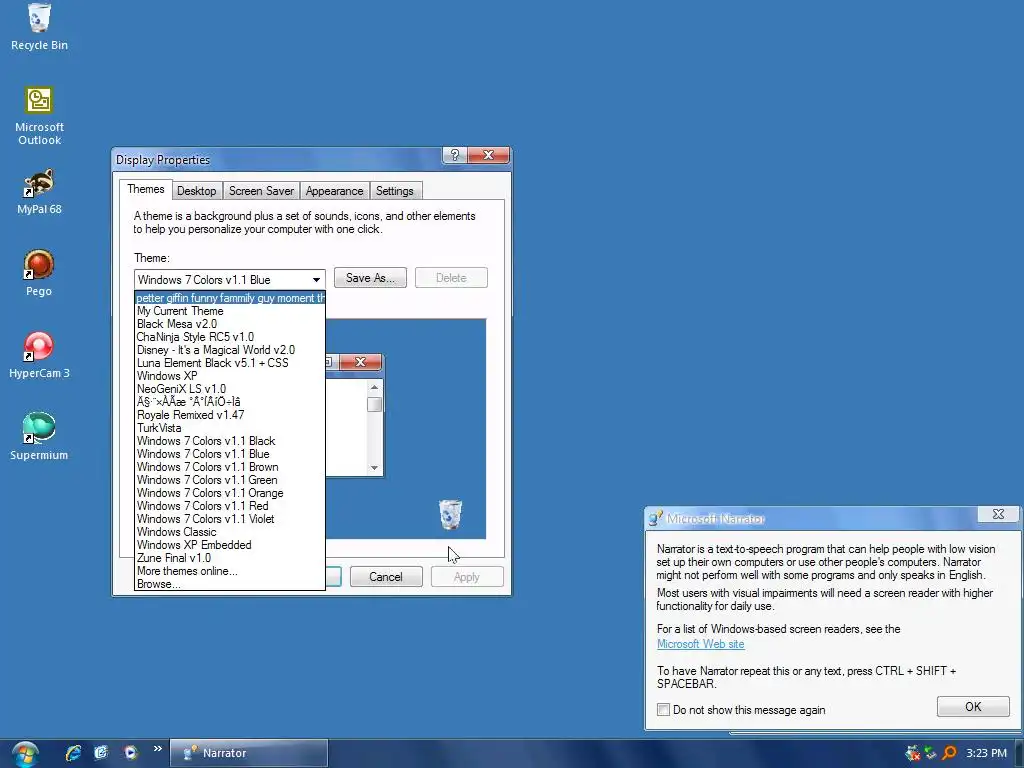The width and height of the screenshot is (1024, 768).
Task: Pick the NeoGeniX LS v1.0 theme
Action: [x=230, y=389]
